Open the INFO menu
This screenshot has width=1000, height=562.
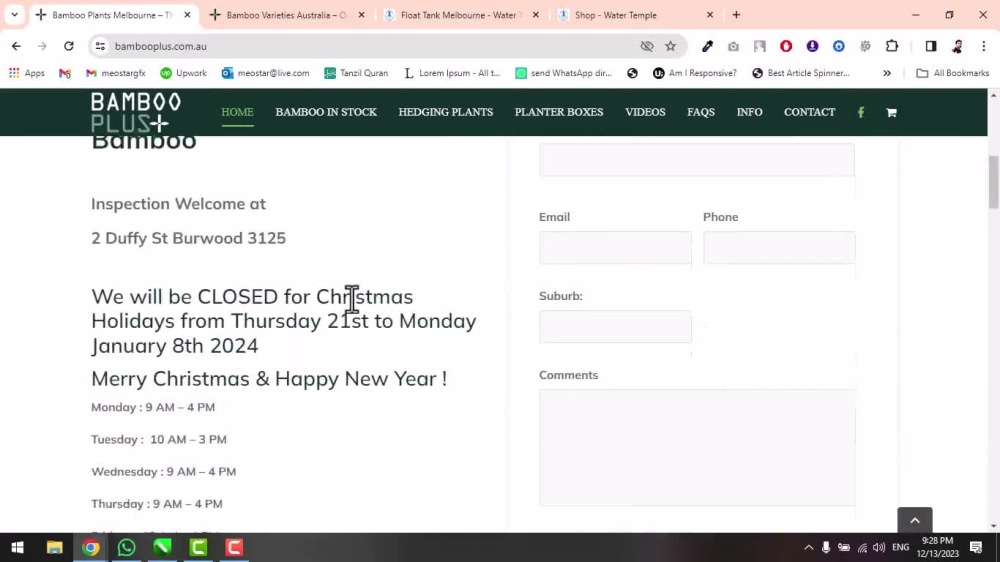(749, 112)
